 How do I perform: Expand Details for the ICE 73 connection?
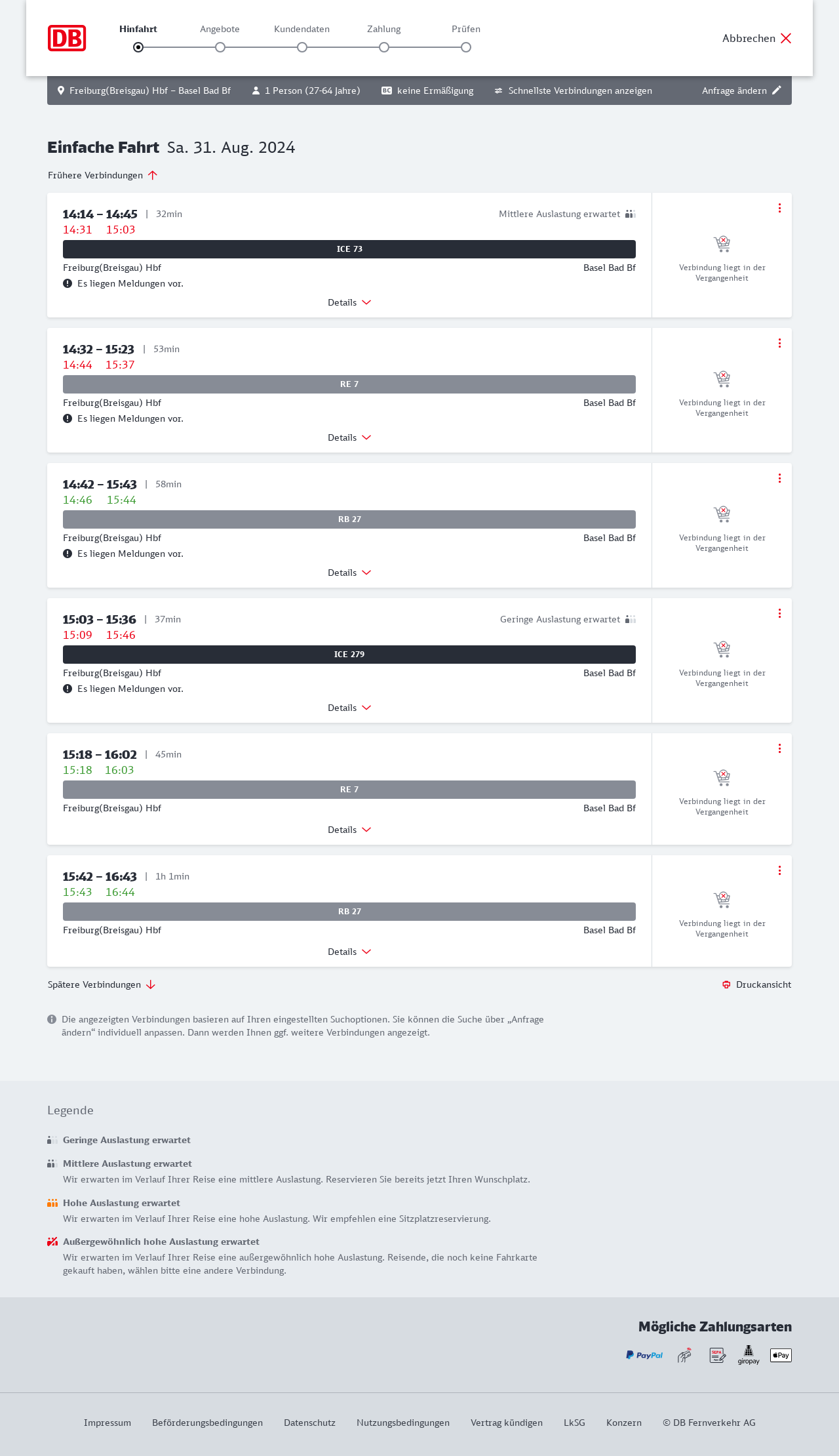pyautogui.click(x=349, y=302)
